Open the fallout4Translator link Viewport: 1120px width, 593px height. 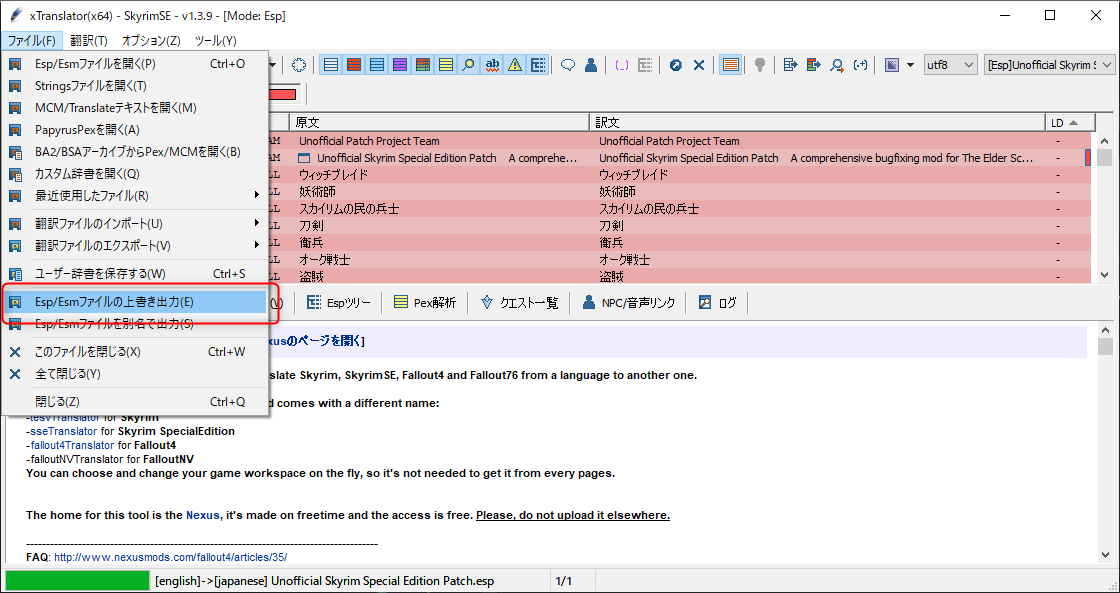pyautogui.click(x=71, y=445)
